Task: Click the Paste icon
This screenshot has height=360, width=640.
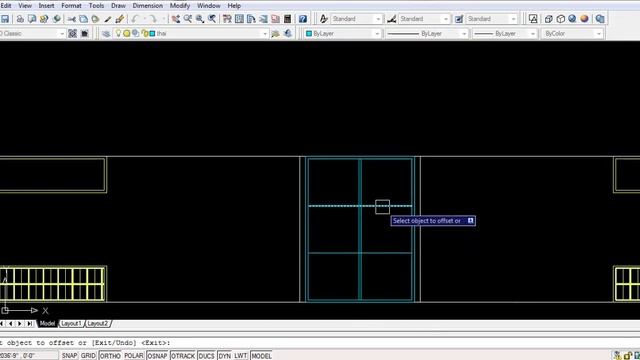Action: [95, 19]
